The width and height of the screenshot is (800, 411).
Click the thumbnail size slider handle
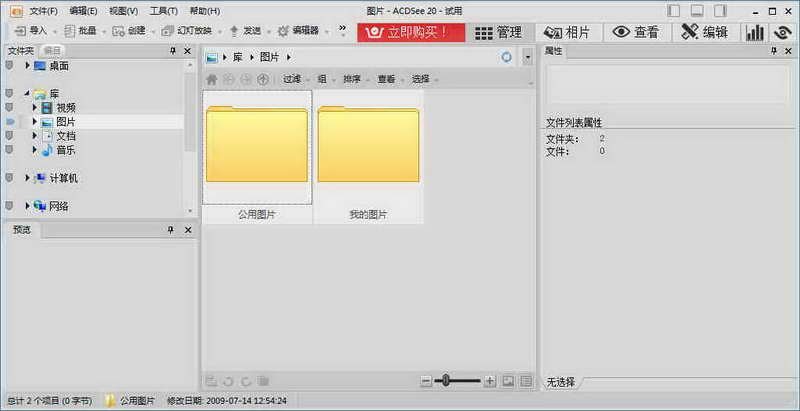click(446, 381)
